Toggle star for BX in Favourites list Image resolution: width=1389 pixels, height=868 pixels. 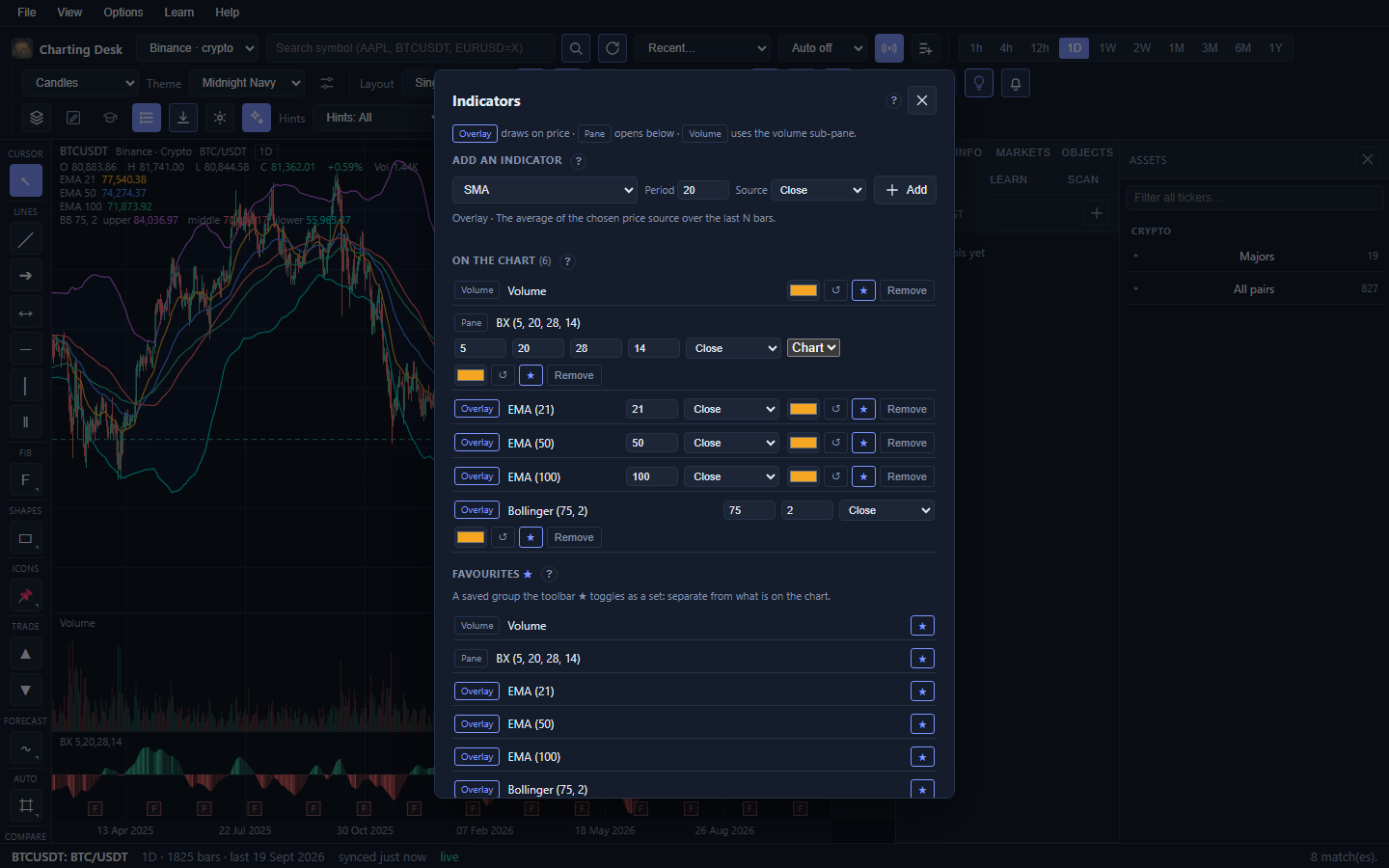coord(922,659)
